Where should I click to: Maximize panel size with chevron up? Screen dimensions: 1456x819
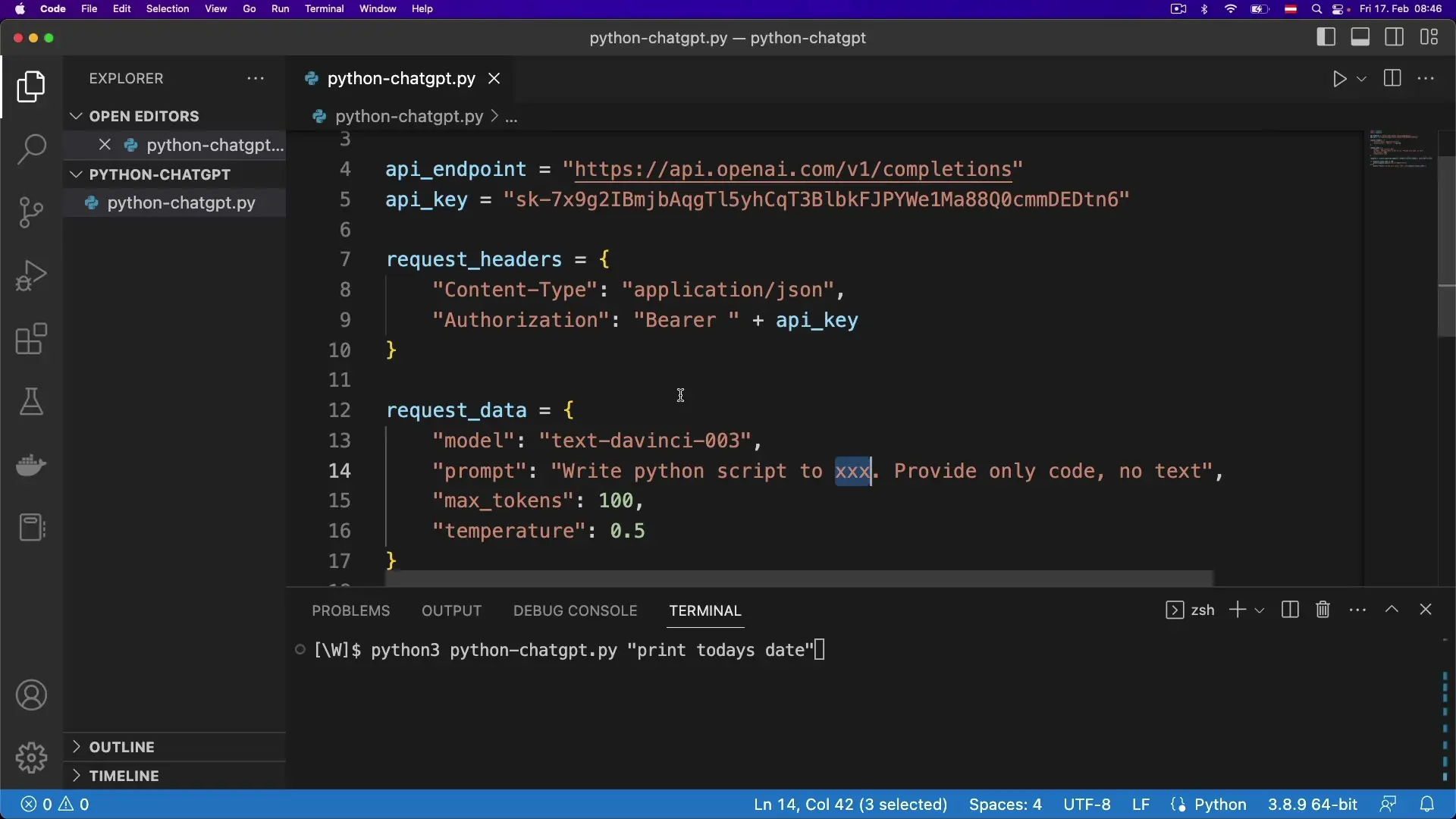(1392, 610)
